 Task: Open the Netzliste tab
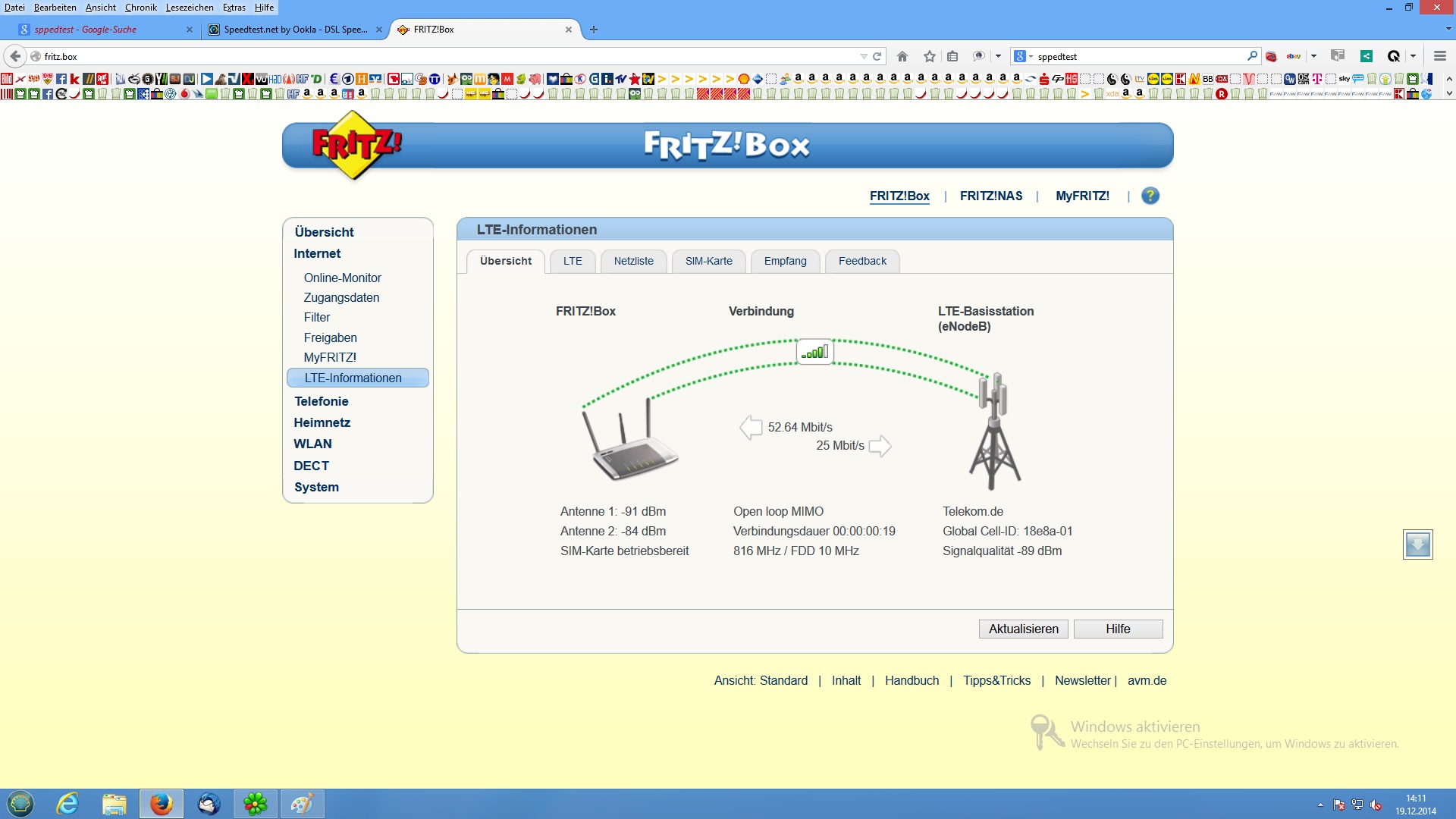(x=633, y=261)
